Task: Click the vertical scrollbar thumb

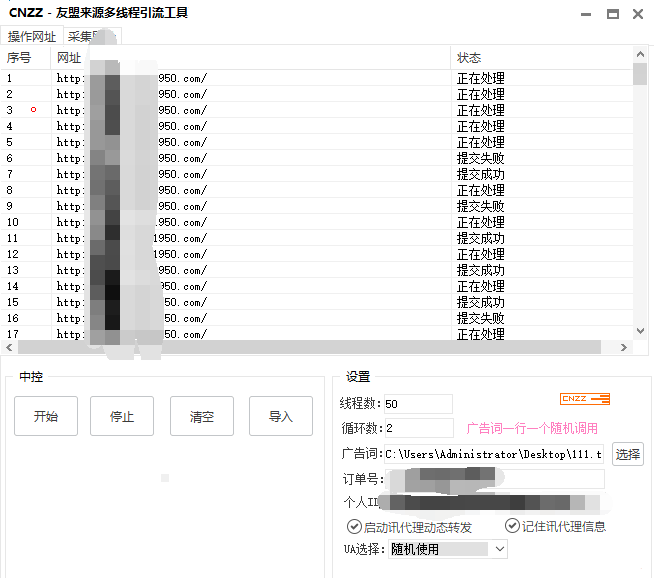Action: (x=640, y=74)
